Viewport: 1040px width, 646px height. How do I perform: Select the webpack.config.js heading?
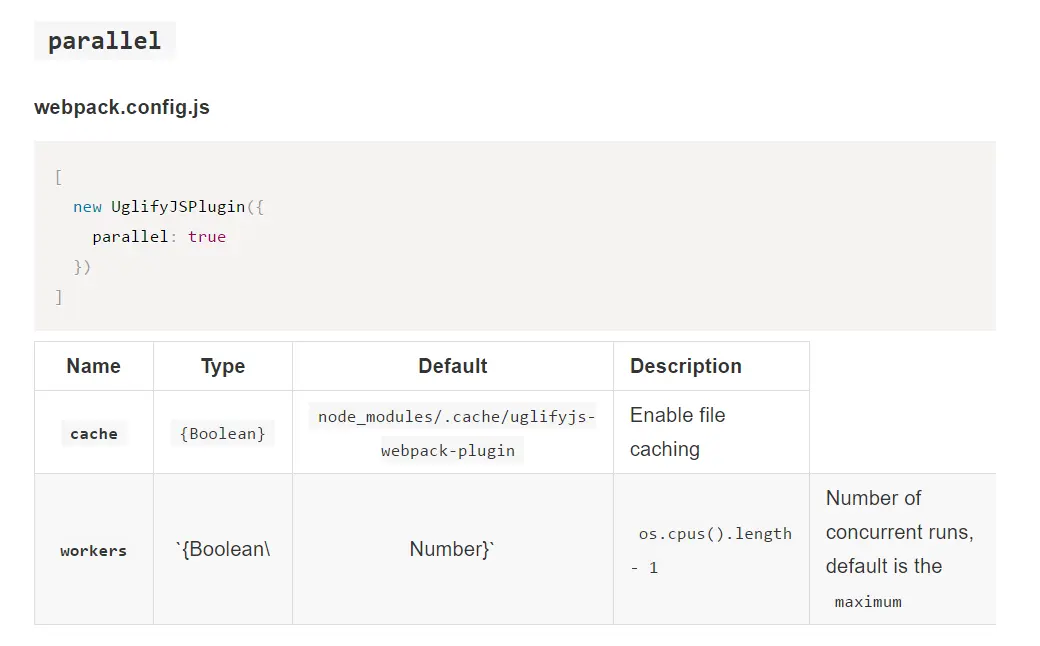click(x=122, y=107)
